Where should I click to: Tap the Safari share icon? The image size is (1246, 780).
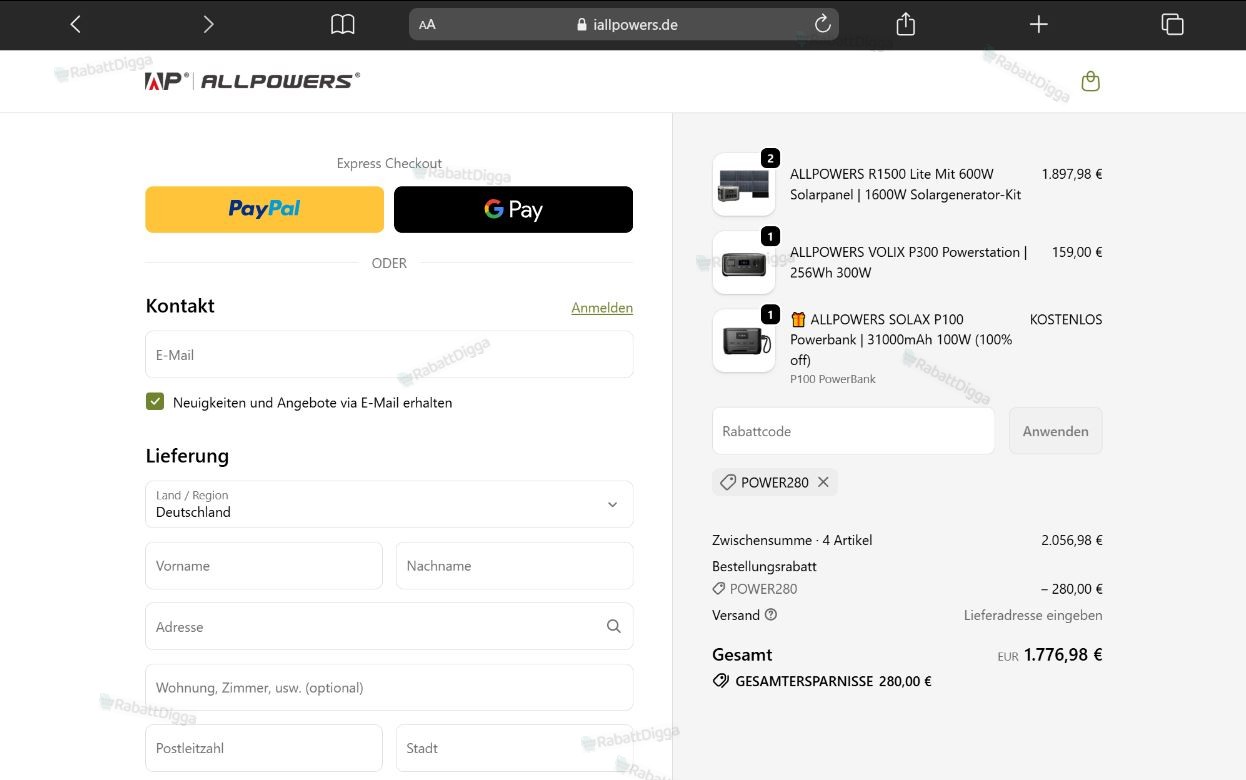click(x=906, y=24)
